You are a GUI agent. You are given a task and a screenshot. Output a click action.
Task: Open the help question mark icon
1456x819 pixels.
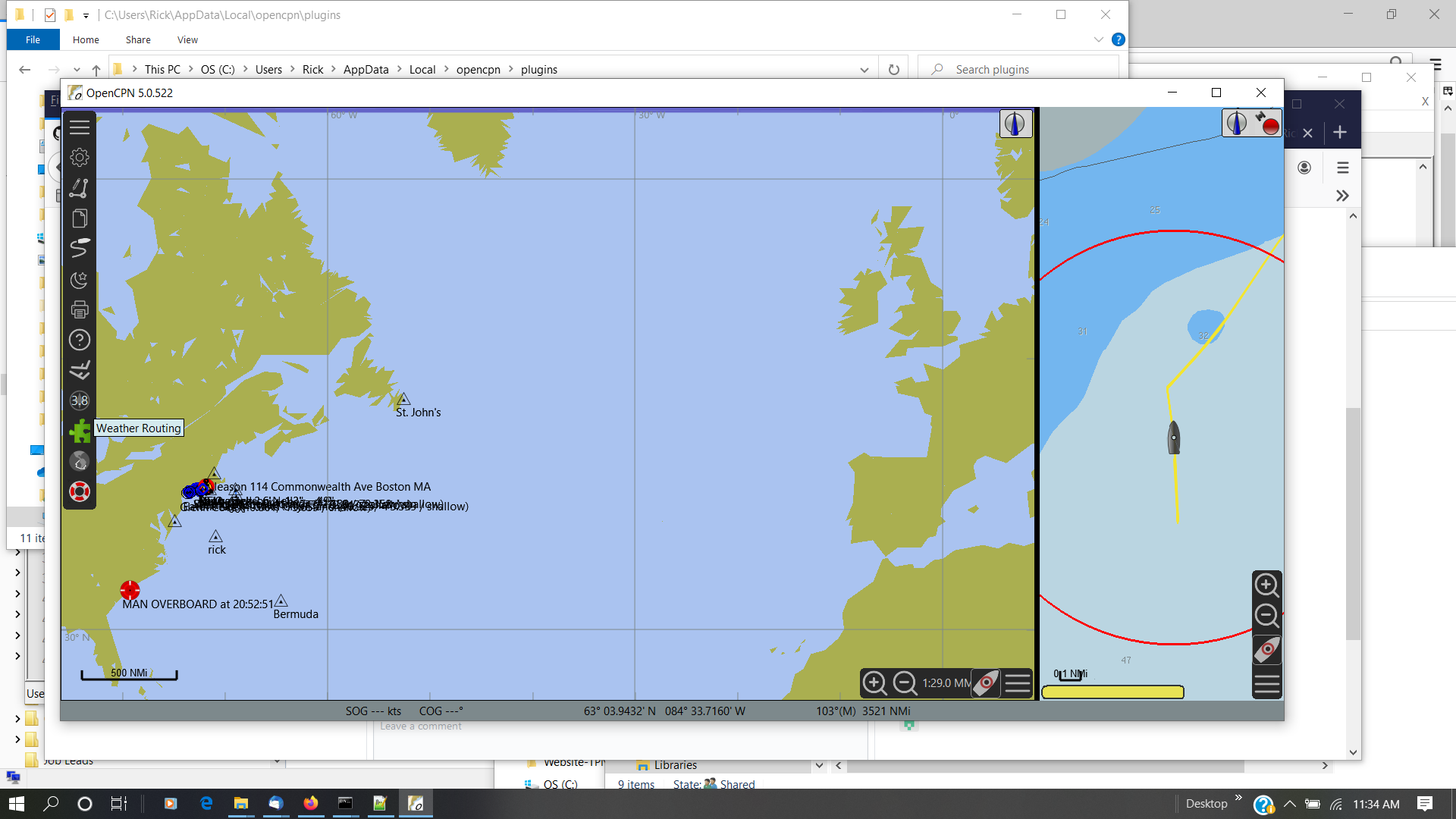[x=80, y=340]
